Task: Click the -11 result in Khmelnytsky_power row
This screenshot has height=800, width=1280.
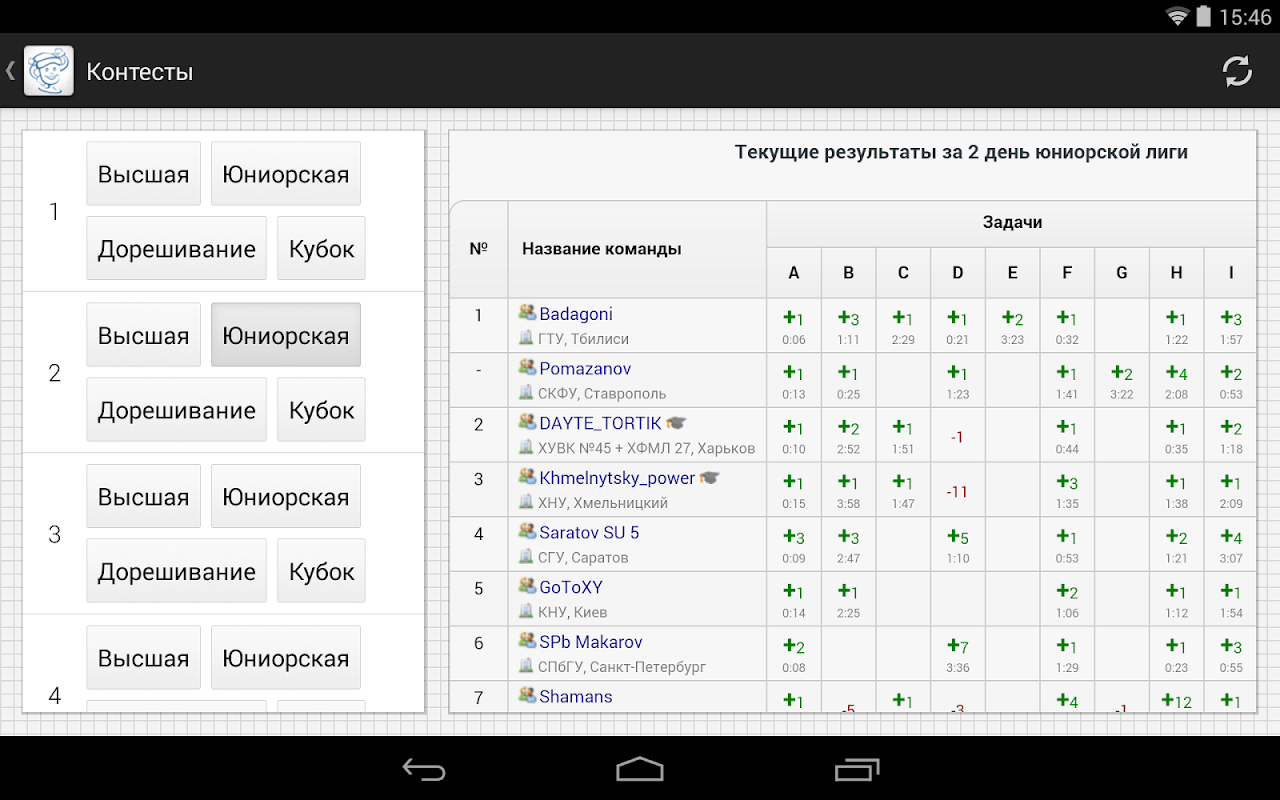Action: [x=957, y=491]
